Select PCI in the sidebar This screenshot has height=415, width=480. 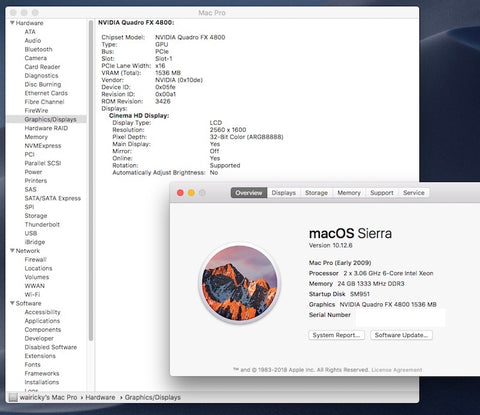[x=29, y=154]
